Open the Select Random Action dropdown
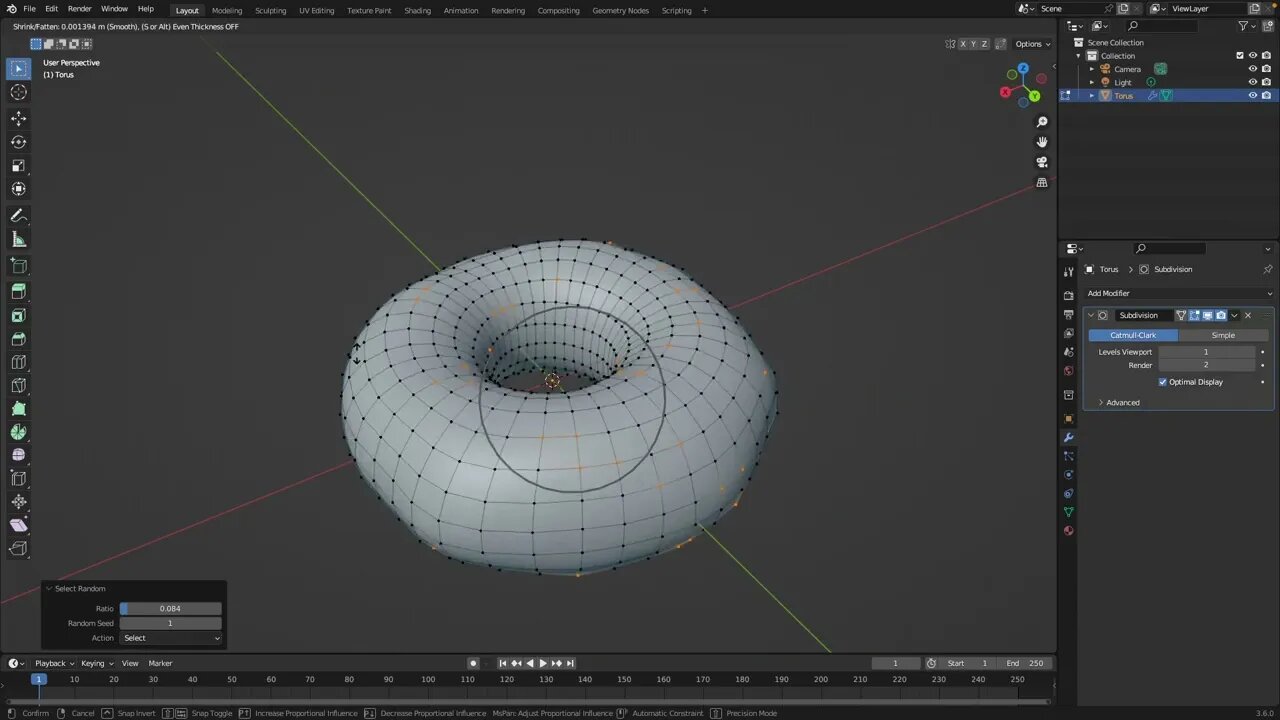The height and width of the screenshot is (720, 1280). (x=171, y=638)
